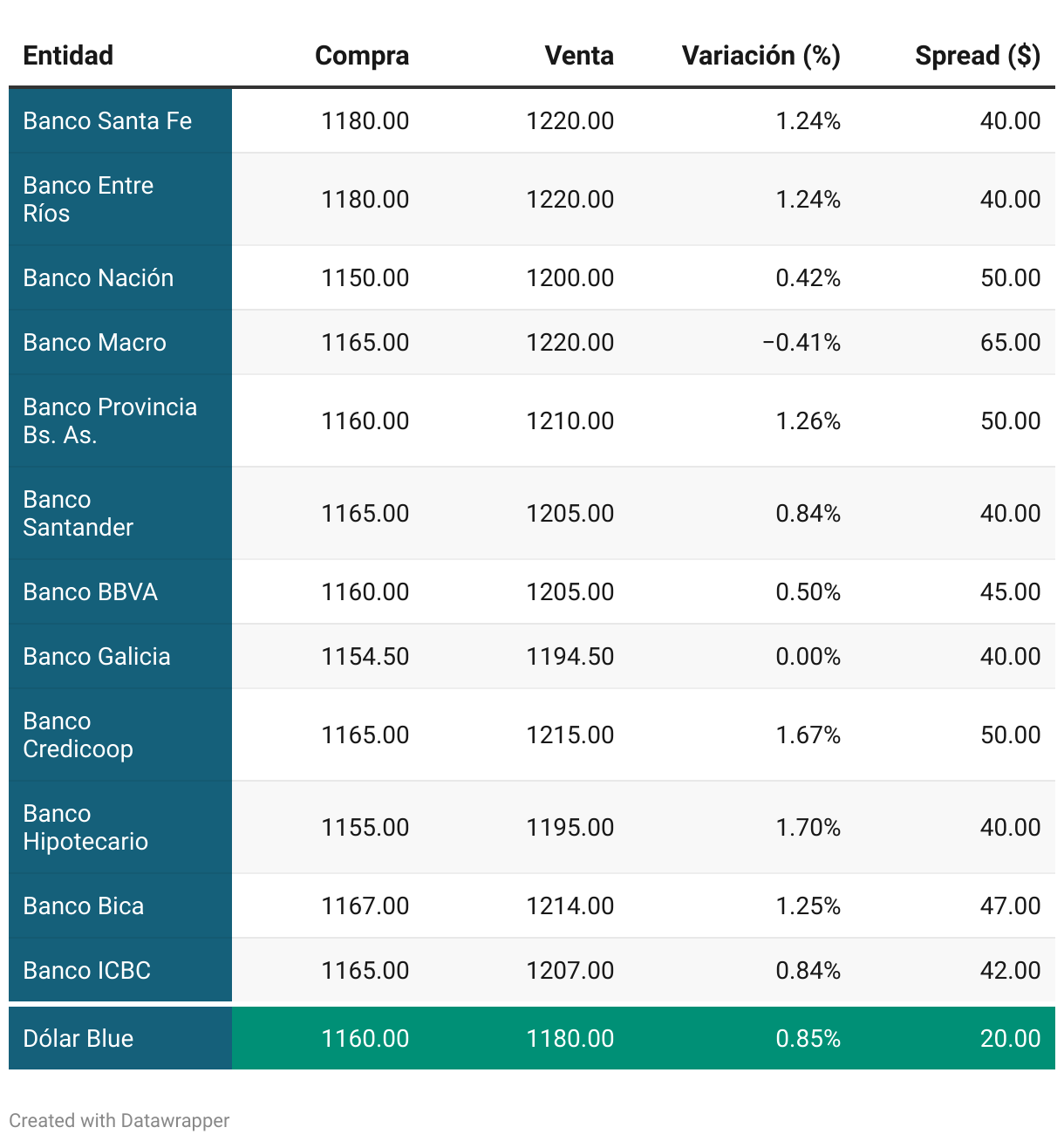The image size is (1064, 1141).
Task: Select the Banco Provincia Bs. As. cell
Action: coord(110,421)
